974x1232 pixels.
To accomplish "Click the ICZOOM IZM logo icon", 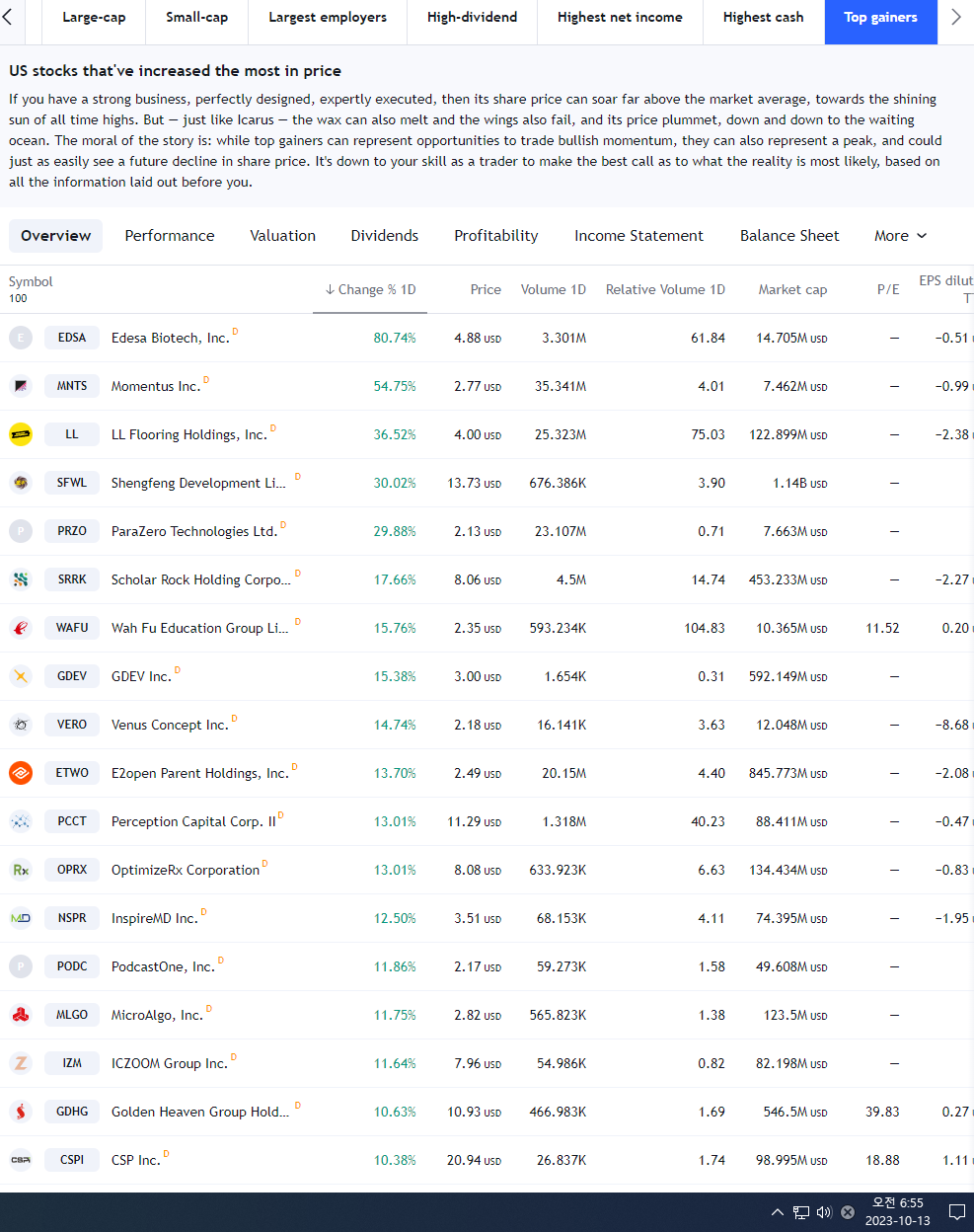I will point(21,1063).
